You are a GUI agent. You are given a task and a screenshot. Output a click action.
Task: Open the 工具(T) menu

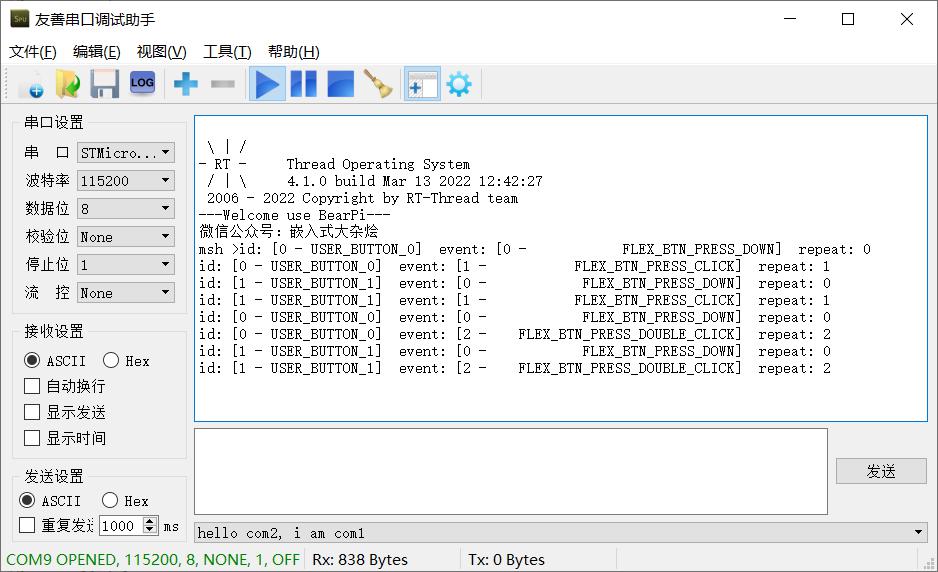227,52
